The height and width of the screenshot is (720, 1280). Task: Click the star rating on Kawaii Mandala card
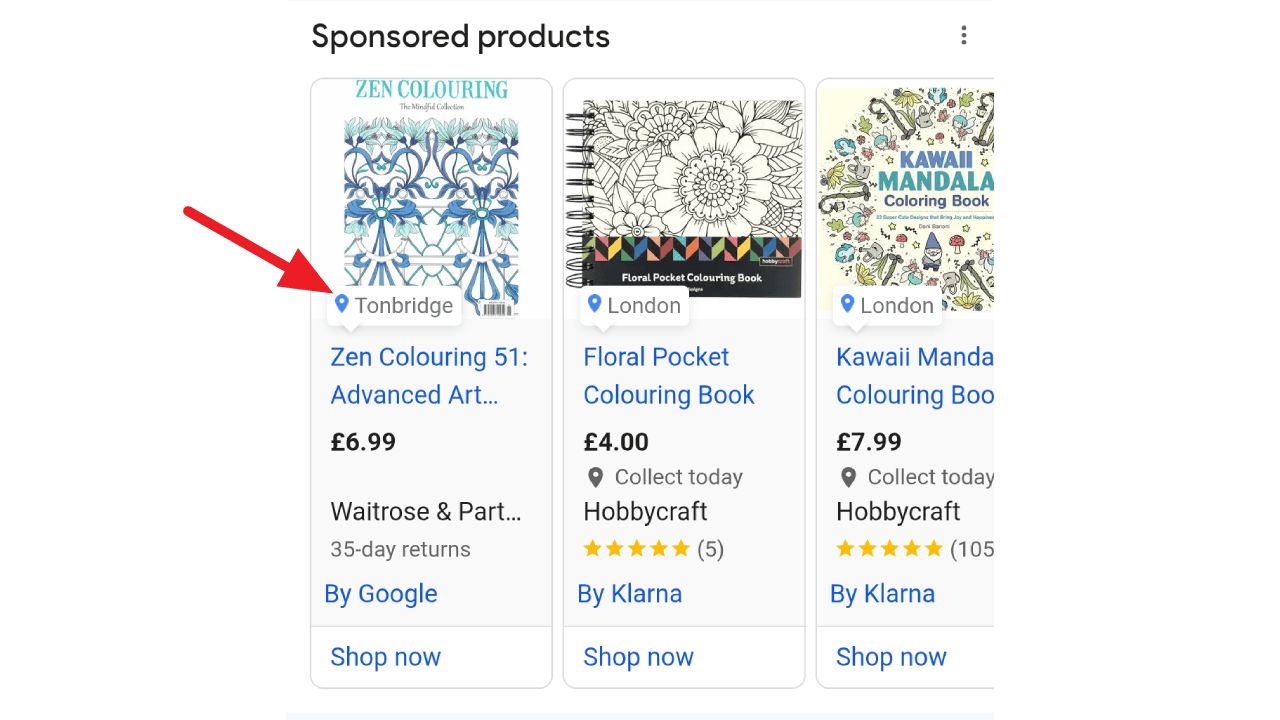(889, 548)
